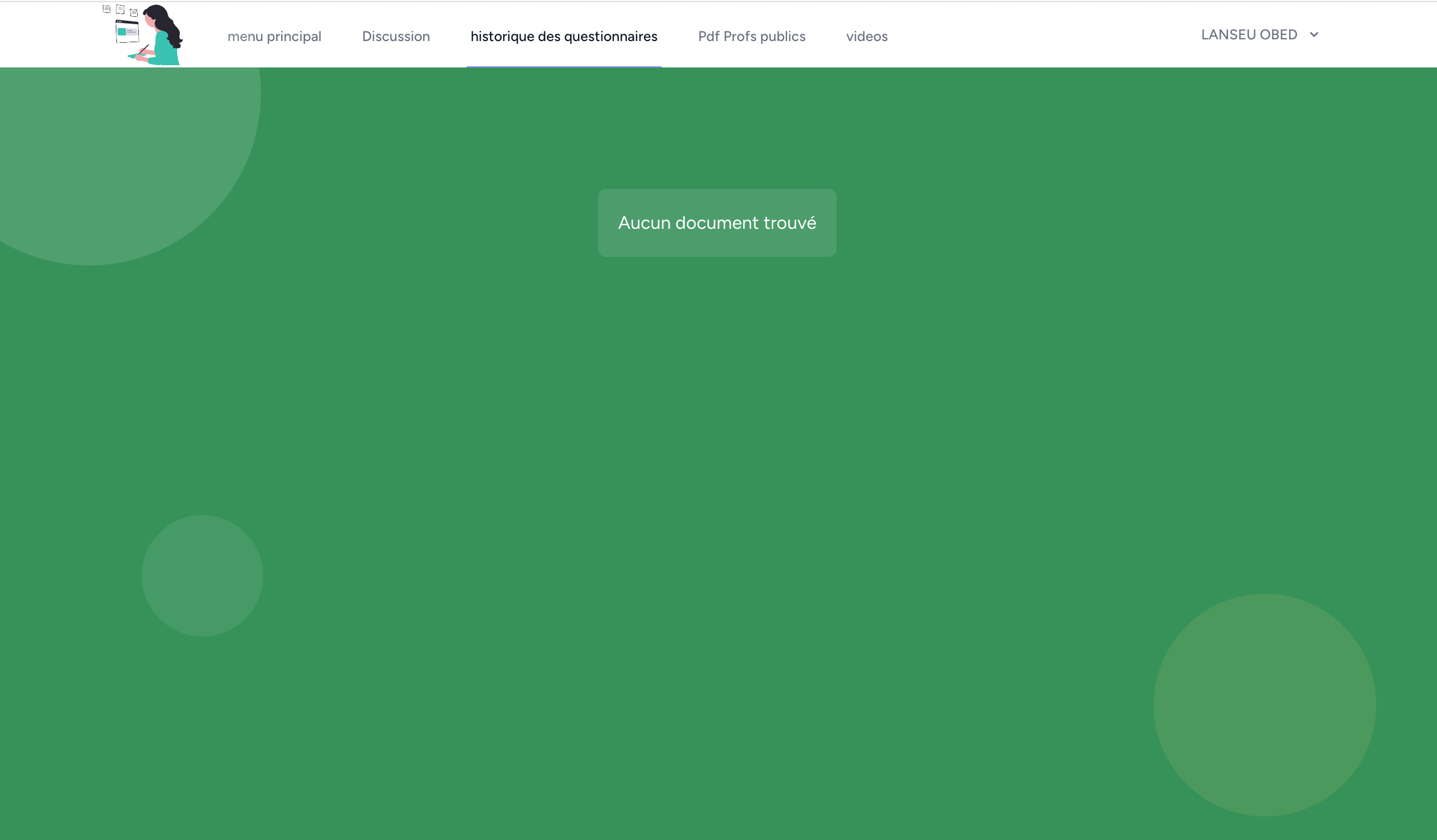This screenshot has width=1437, height=840.
Task: Navigate to the videos page
Action: pyautogui.click(x=866, y=37)
